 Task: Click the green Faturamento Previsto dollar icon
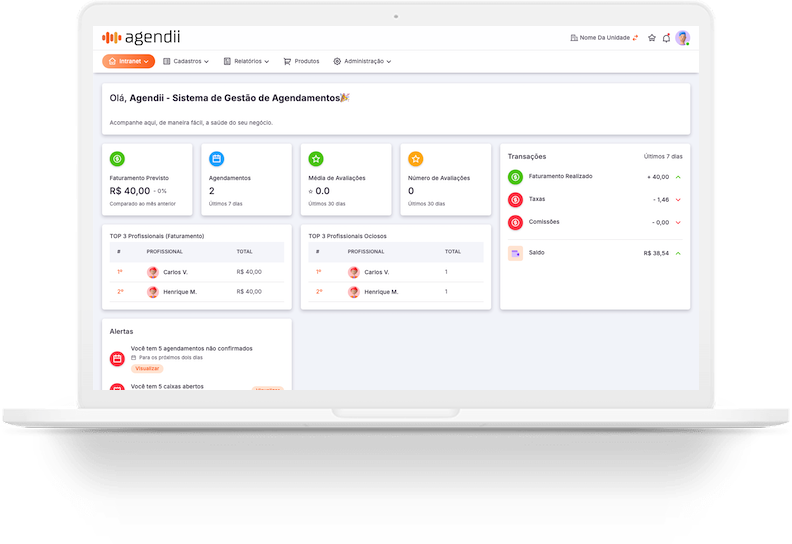[117, 159]
